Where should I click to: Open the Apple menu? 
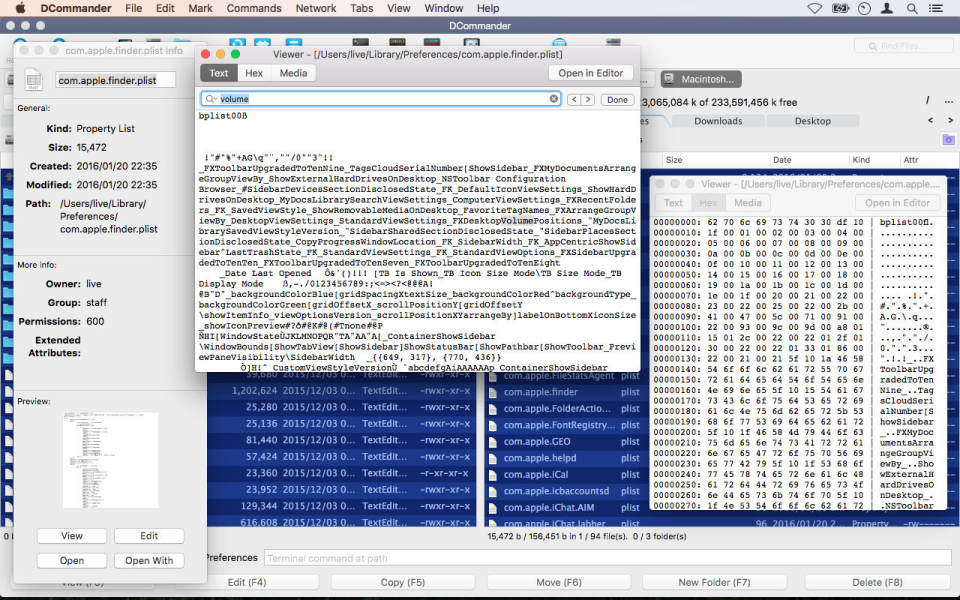click(x=19, y=8)
